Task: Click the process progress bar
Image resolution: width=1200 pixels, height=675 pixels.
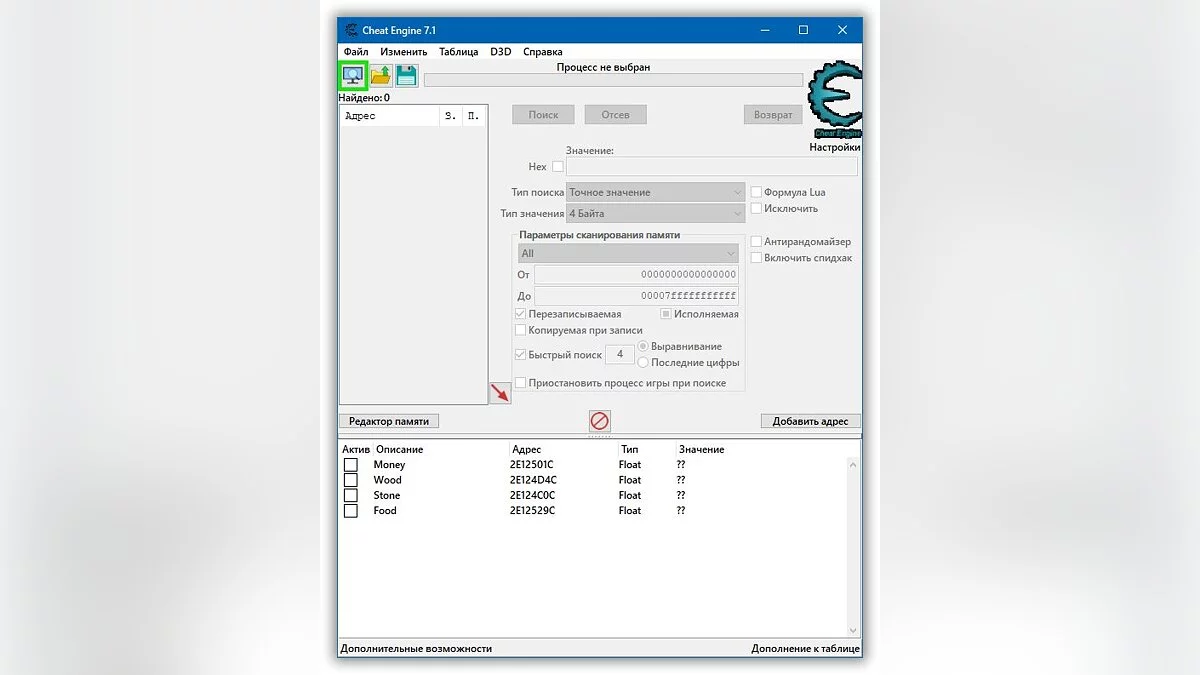Action: (613, 80)
